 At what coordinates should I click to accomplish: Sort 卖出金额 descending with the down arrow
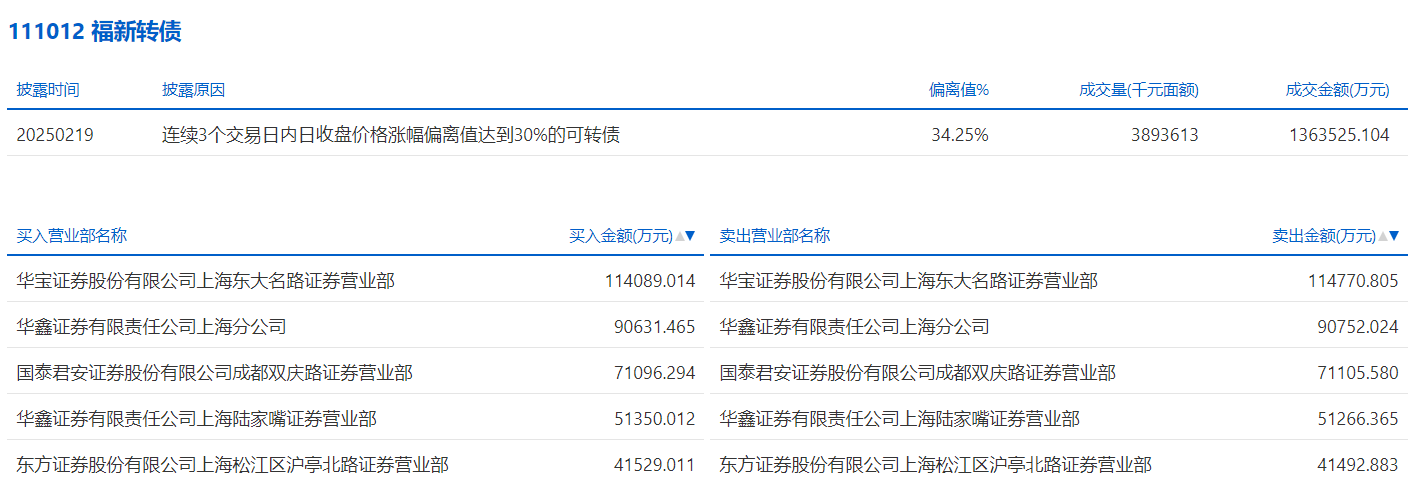1394,236
